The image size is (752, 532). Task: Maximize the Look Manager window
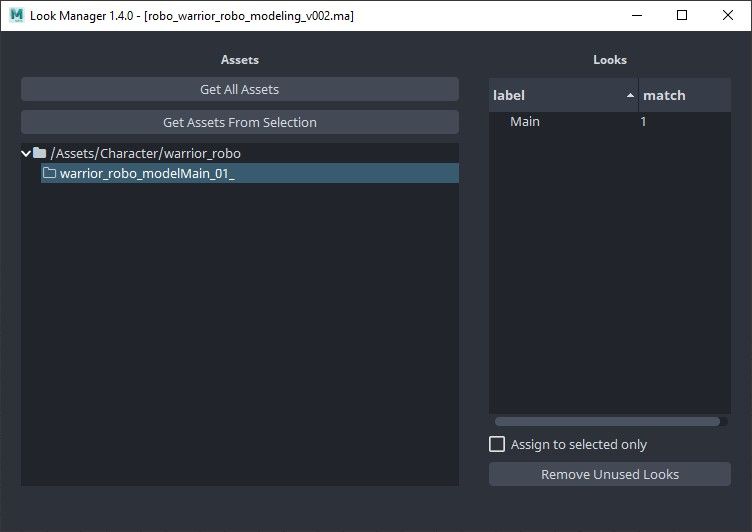[x=682, y=16]
